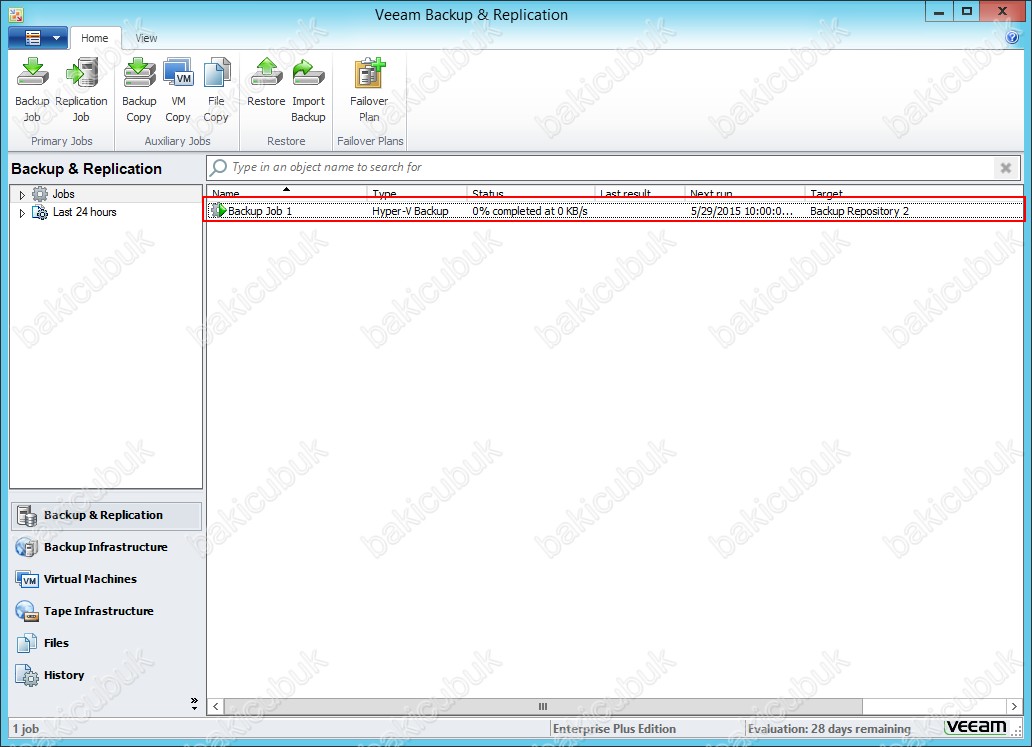Sort by the Next run column
Image resolution: width=1032 pixels, height=747 pixels.
pos(744,192)
